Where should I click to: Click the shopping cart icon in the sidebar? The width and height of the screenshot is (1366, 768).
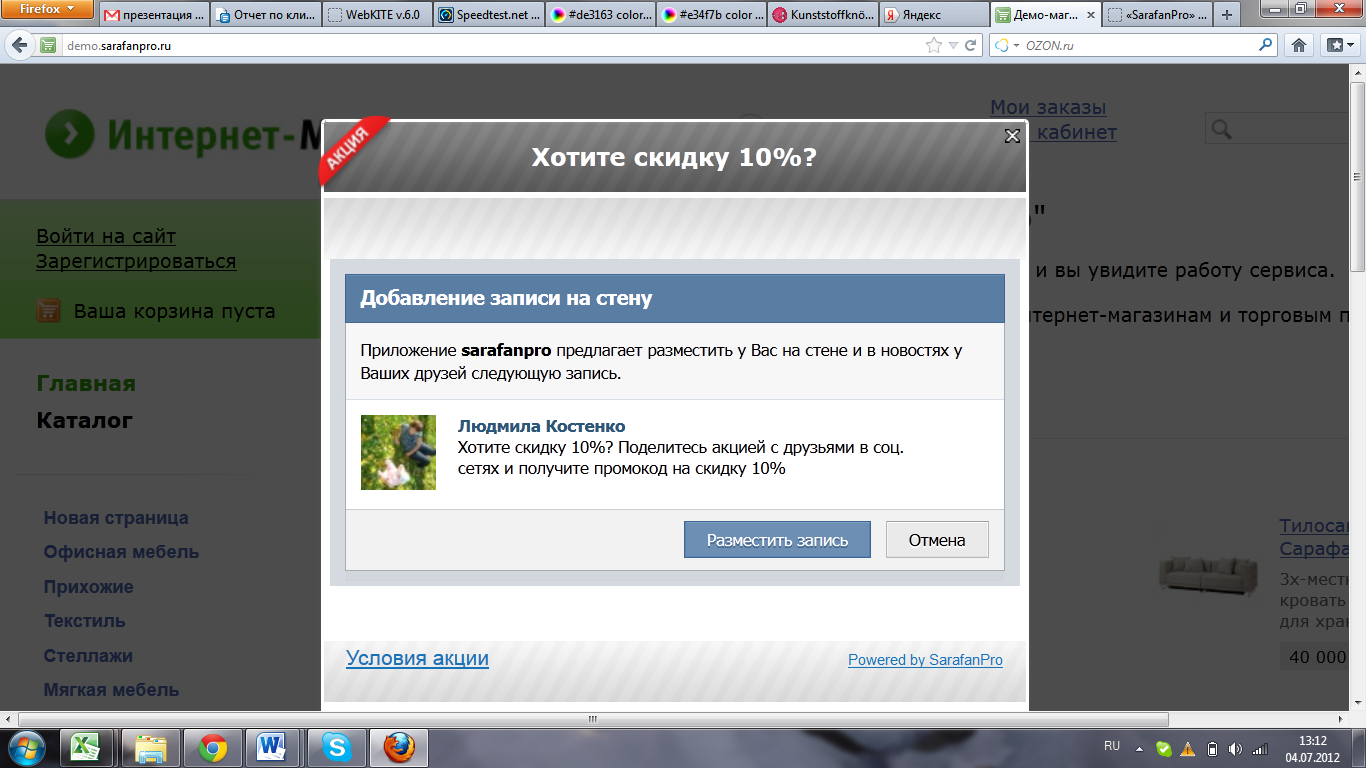pyautogui.click(x=48, y=310)
